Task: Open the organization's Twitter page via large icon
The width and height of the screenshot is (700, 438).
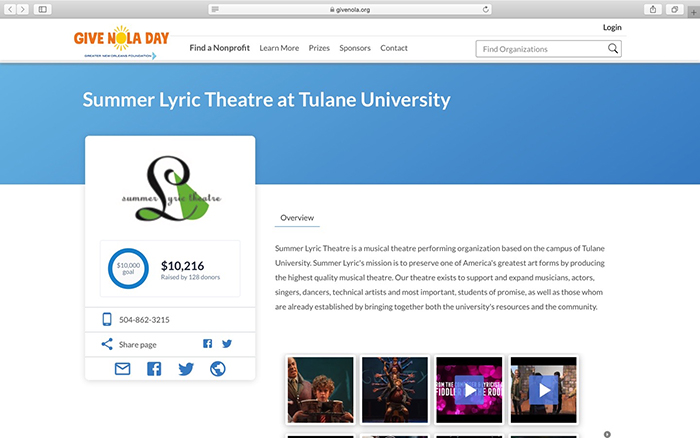Action: coord(186,369)
